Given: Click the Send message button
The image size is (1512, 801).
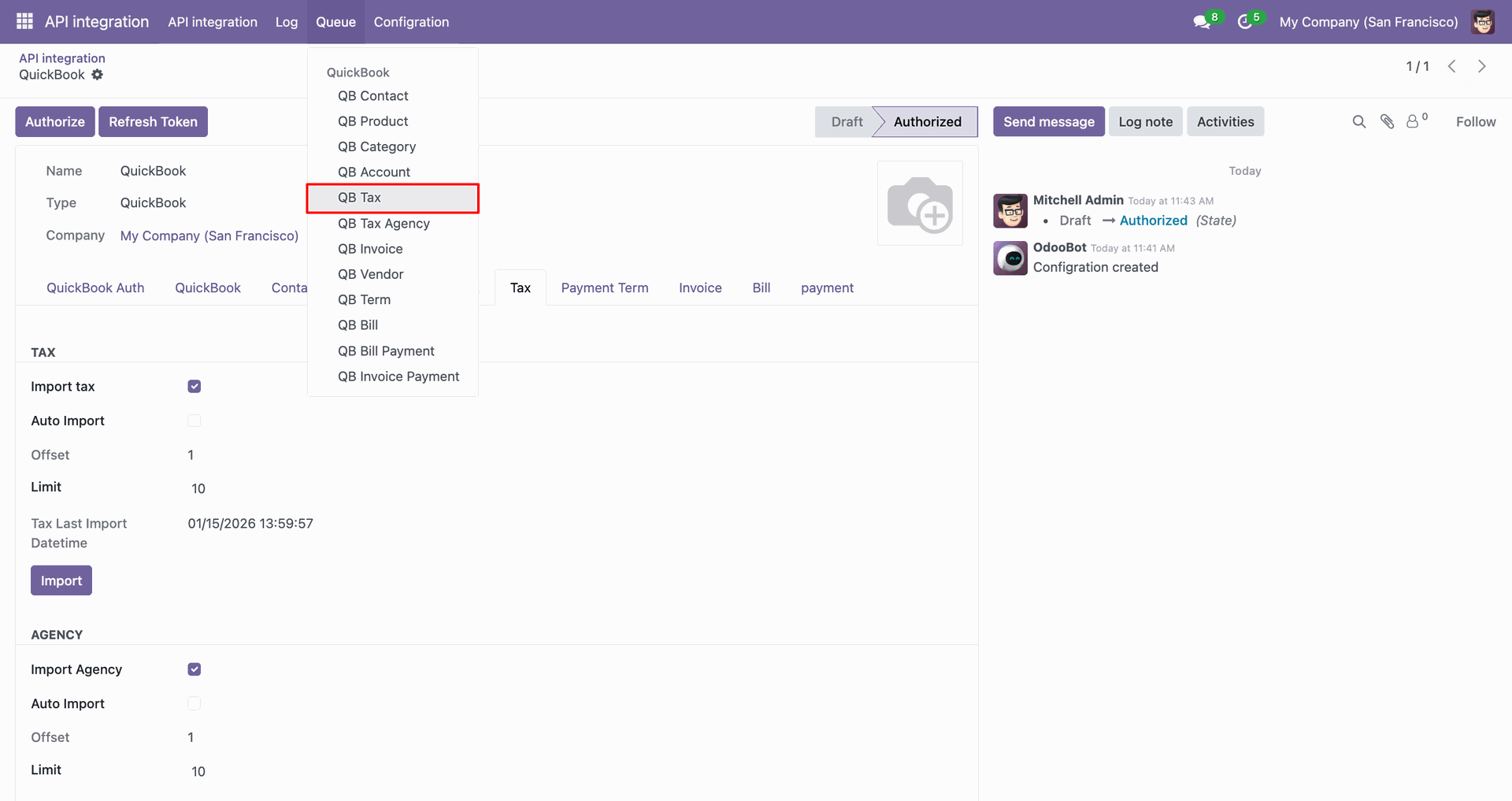Looking at the screenshot, I should point(1049,121).
